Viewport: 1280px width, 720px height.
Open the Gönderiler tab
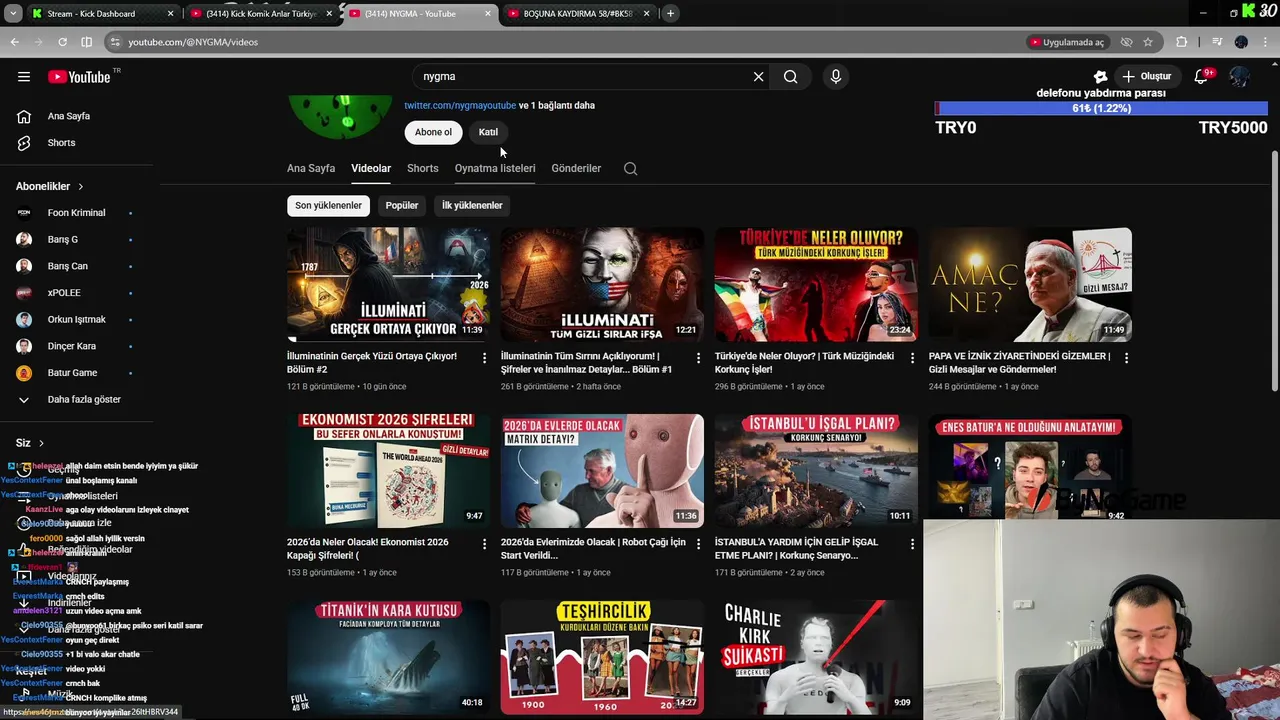576,168
